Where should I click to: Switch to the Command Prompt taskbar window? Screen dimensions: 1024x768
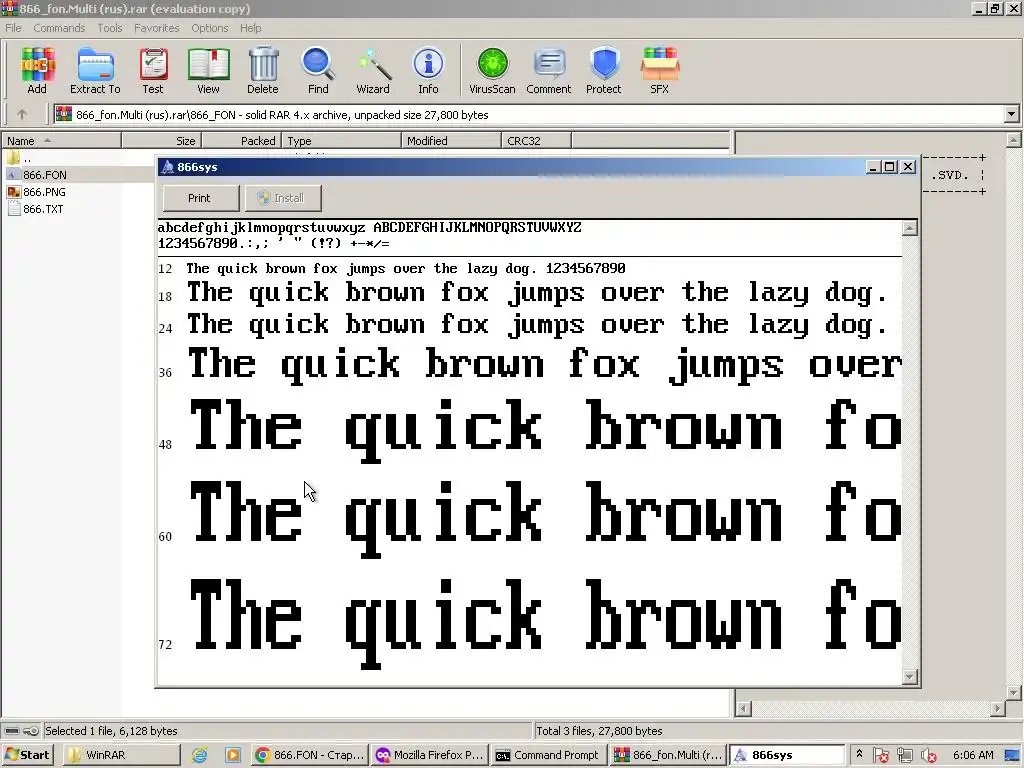[x=549, y=755]
